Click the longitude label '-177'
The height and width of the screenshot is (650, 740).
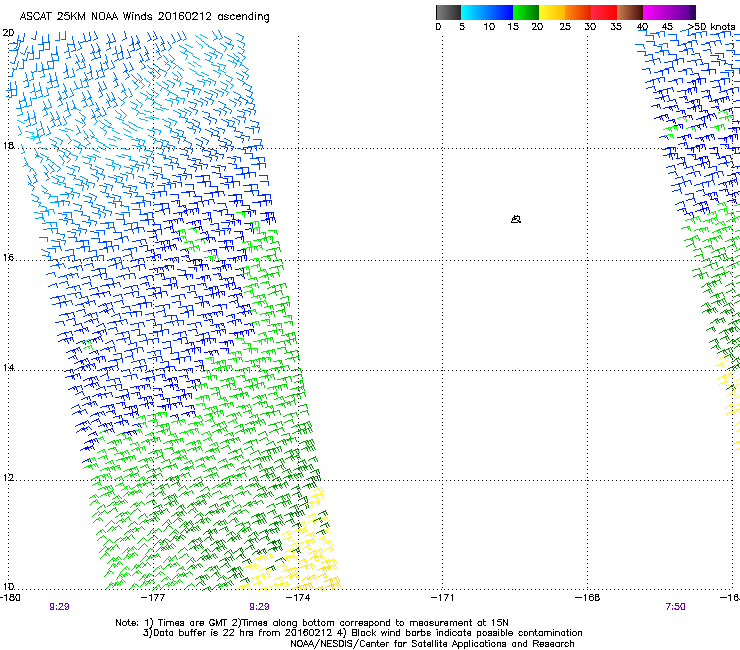[x=153, y=598]
